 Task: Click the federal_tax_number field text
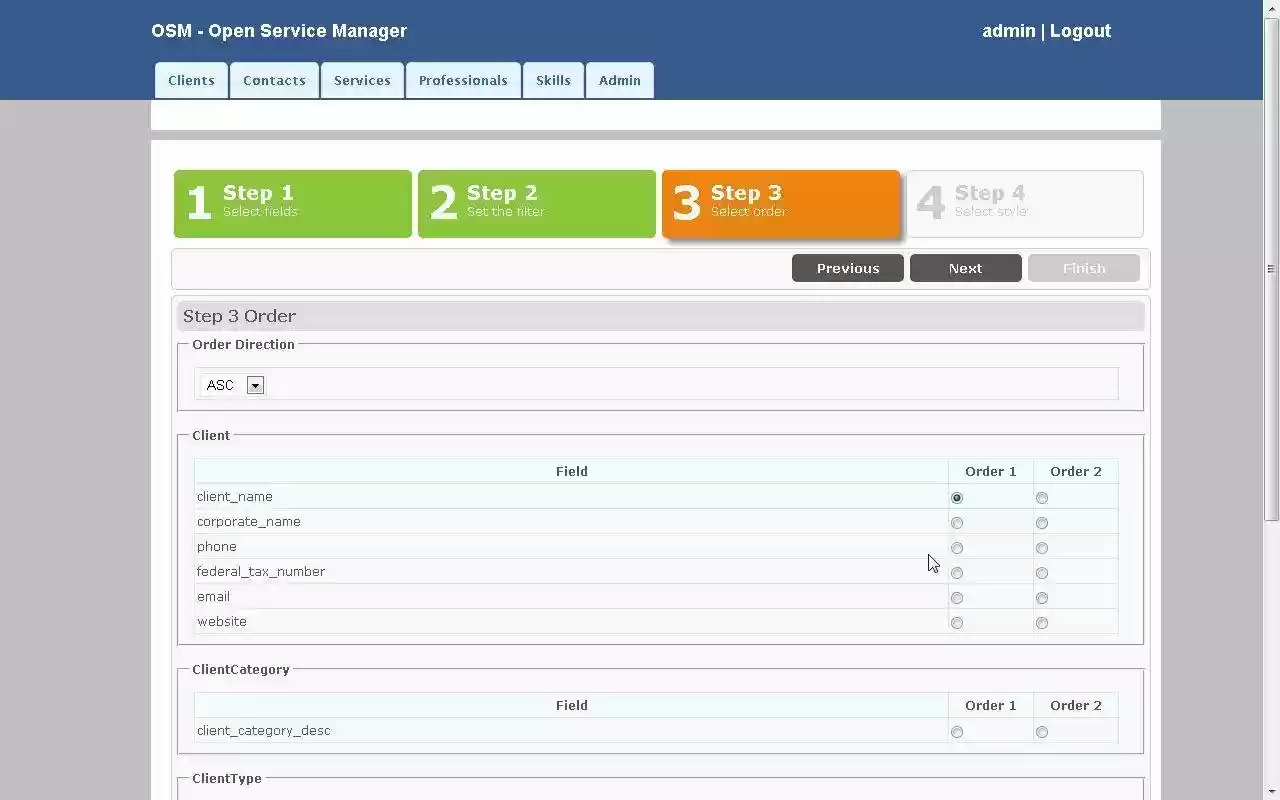(261, 571)
